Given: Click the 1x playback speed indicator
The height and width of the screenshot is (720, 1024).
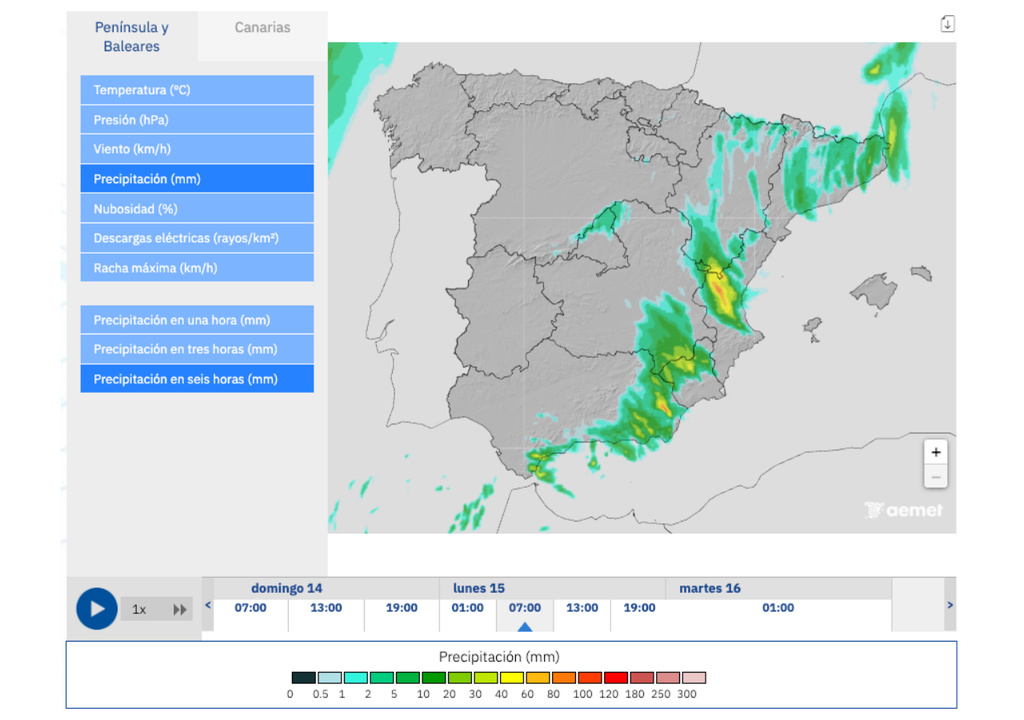Looking at the screenshot, I should [139, 609].
